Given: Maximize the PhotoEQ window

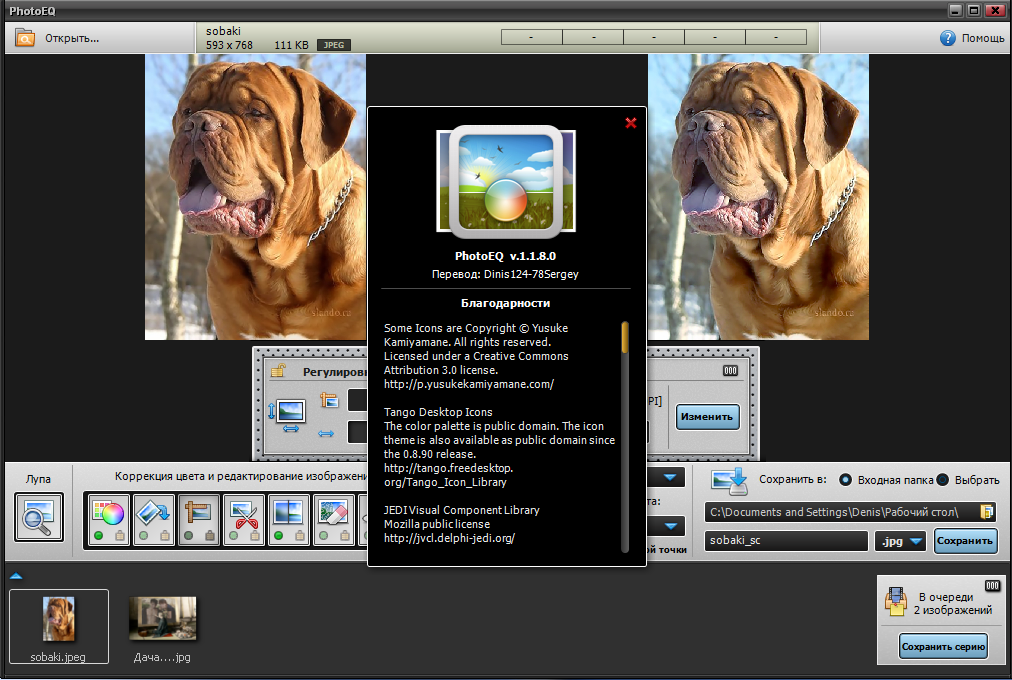Looking at the screenshot, I should [975, 10].
